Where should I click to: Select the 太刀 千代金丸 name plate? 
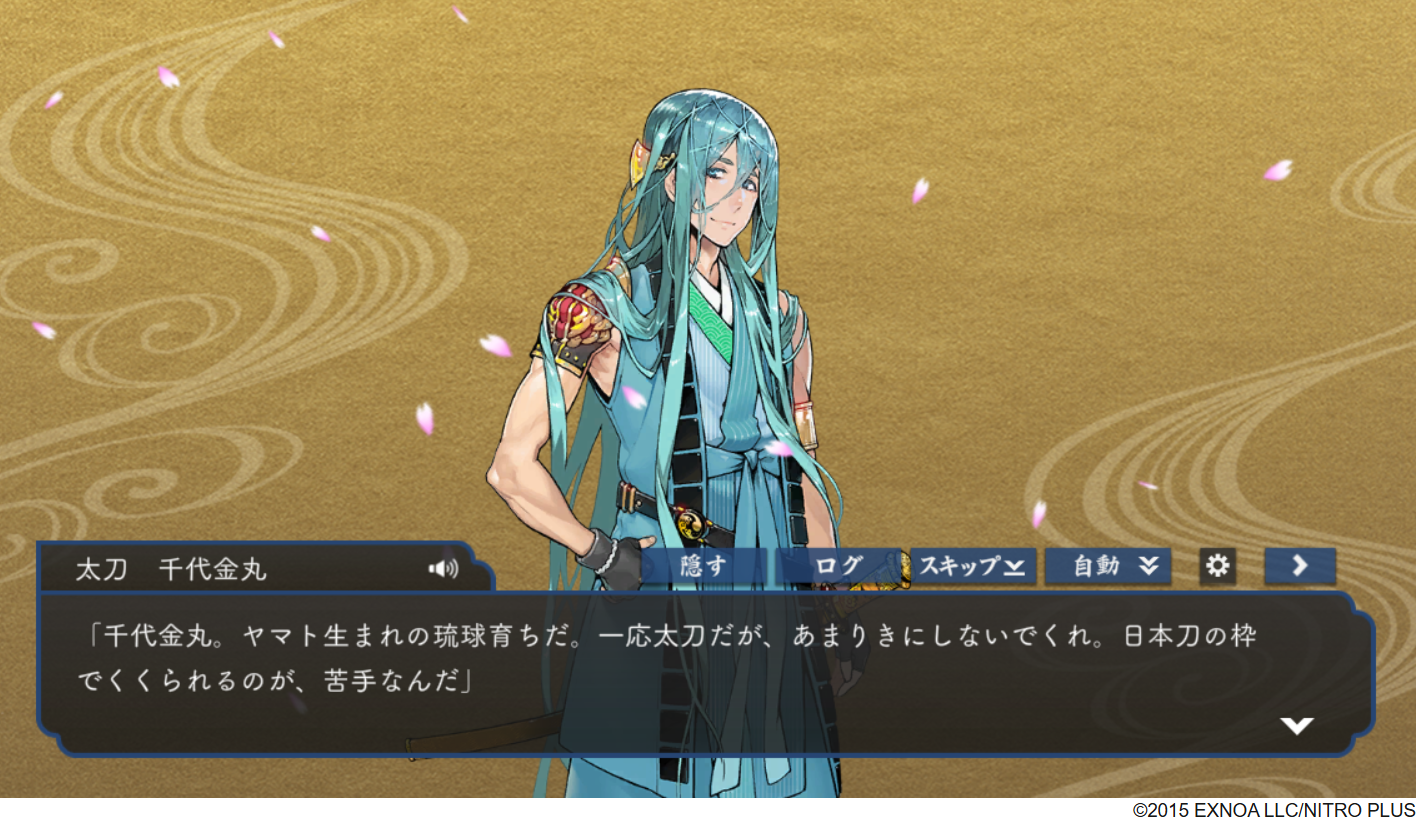coord(171,570)
